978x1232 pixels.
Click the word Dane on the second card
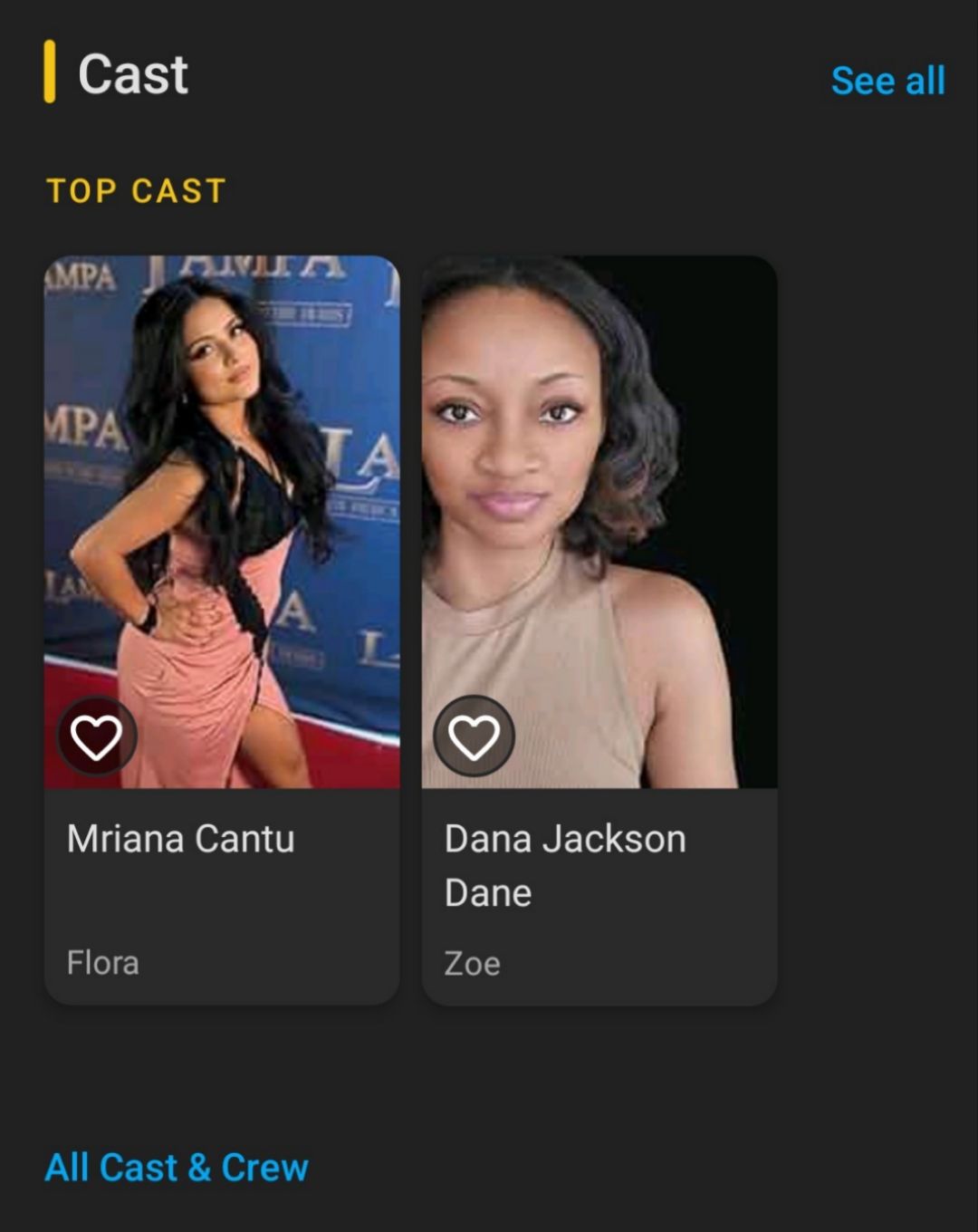(x=488, y=893)
